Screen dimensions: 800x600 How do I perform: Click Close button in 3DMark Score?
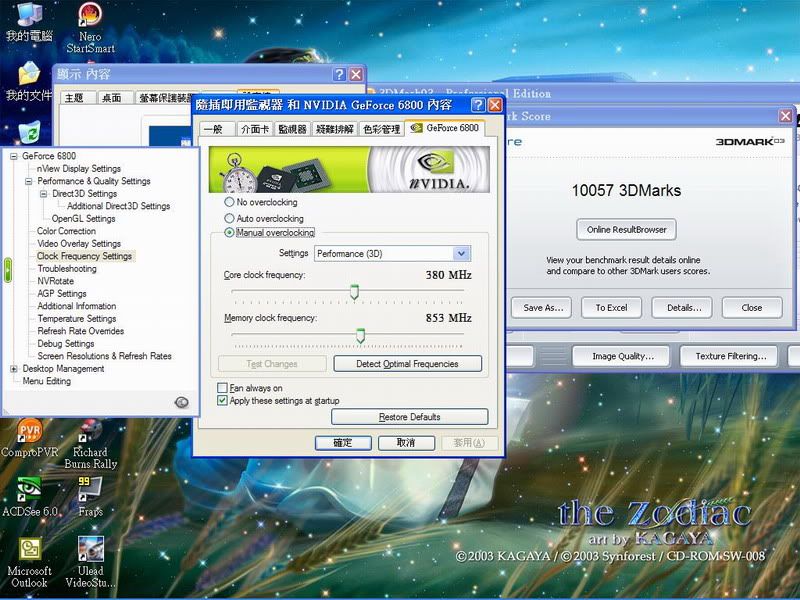point(752,308)
